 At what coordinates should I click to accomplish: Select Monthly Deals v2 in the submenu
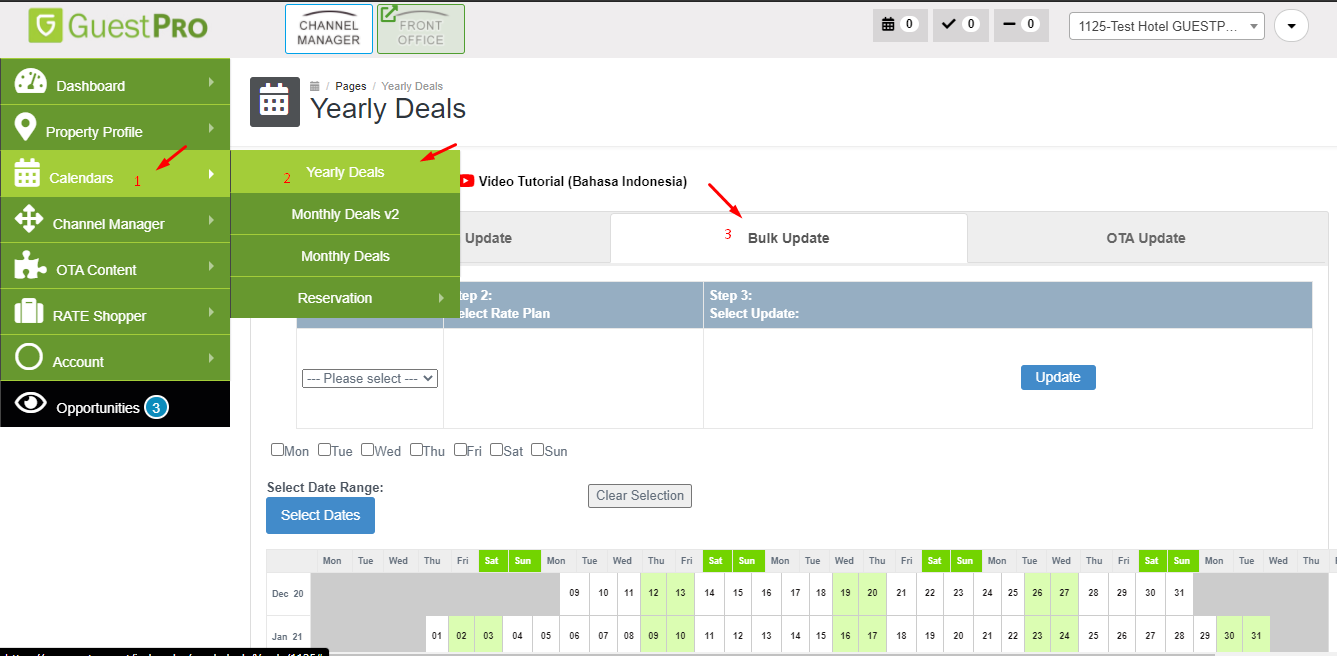[345, 214]
